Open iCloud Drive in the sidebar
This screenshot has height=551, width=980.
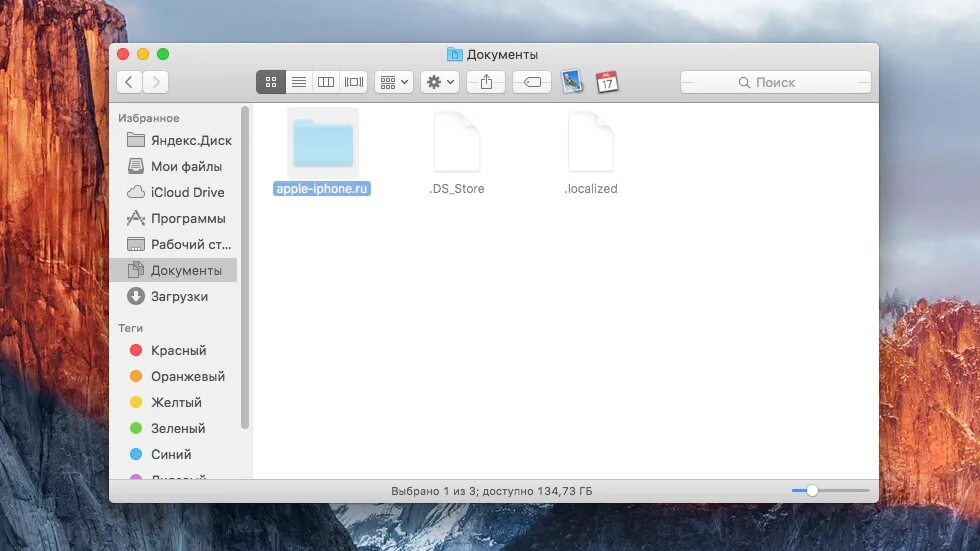[173, 192]
